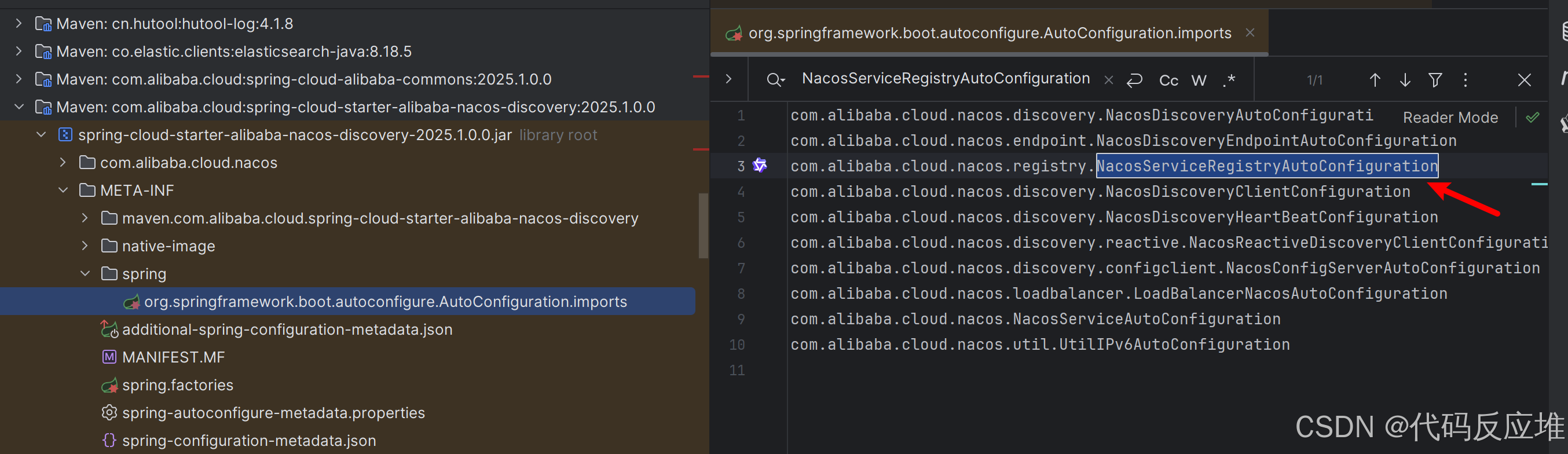This screenshot has width=1568, height=454.
Task: Select MANIFEST.MF in the project tree
Action: pos(173,357)
